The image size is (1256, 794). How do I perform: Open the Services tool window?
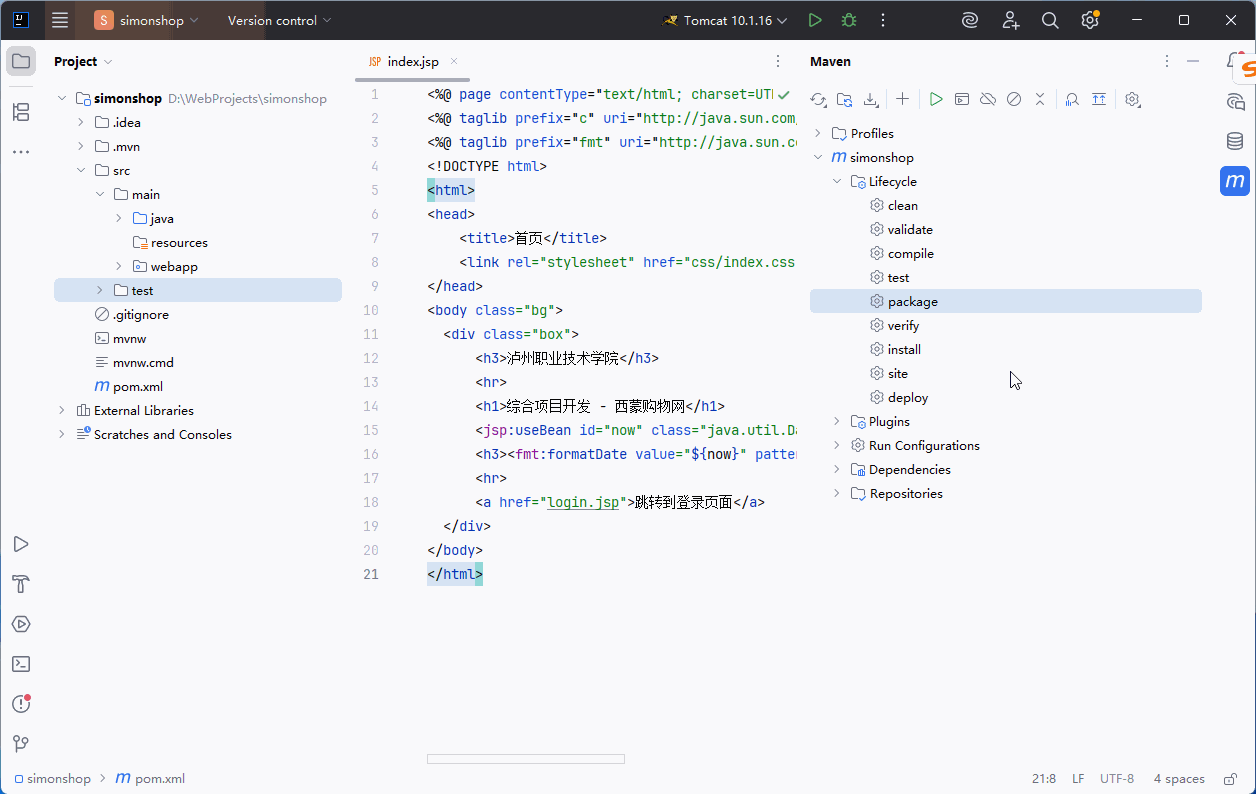[x=21, y=624]
